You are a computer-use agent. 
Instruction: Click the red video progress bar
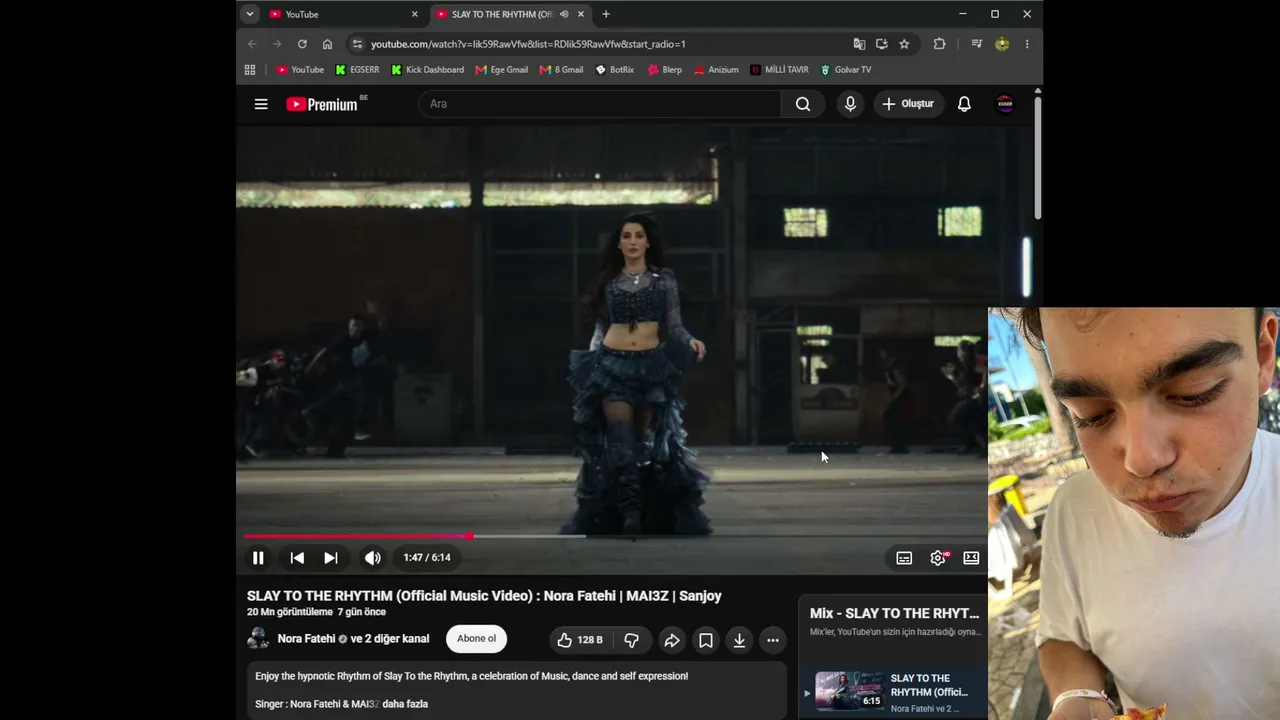357,536
